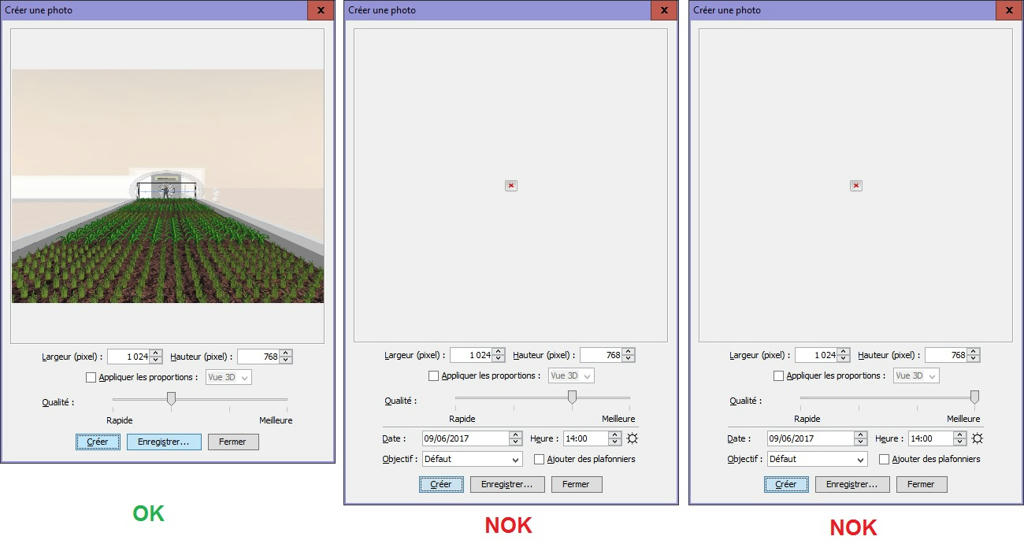Click the Largeur 1 024 field in left dialog
Image resolution: width=1024 pixels, height=551 pixels.
[x=129, y=356]
